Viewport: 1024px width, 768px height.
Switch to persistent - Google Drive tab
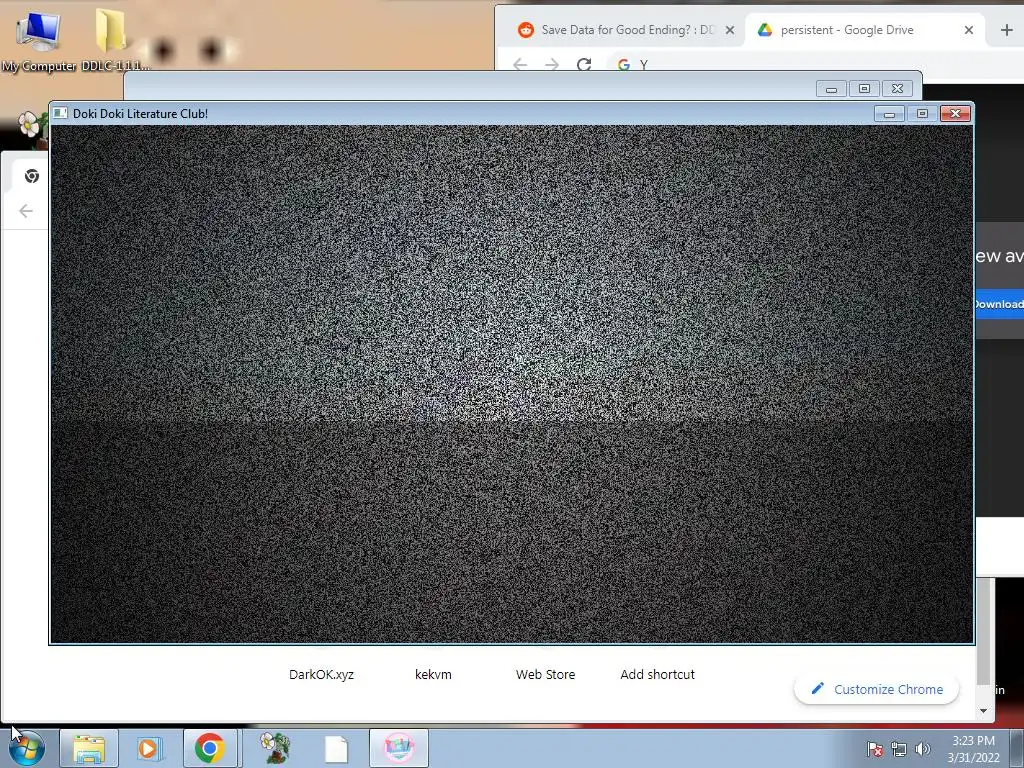point(846,30)
